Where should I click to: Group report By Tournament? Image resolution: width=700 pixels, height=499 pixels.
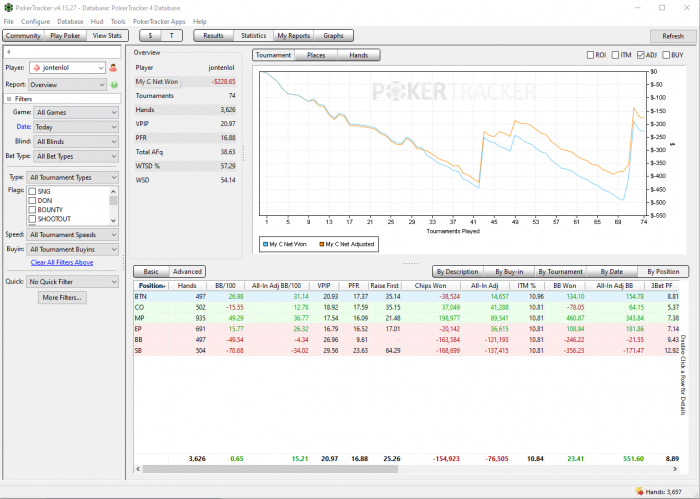[560, 271]
